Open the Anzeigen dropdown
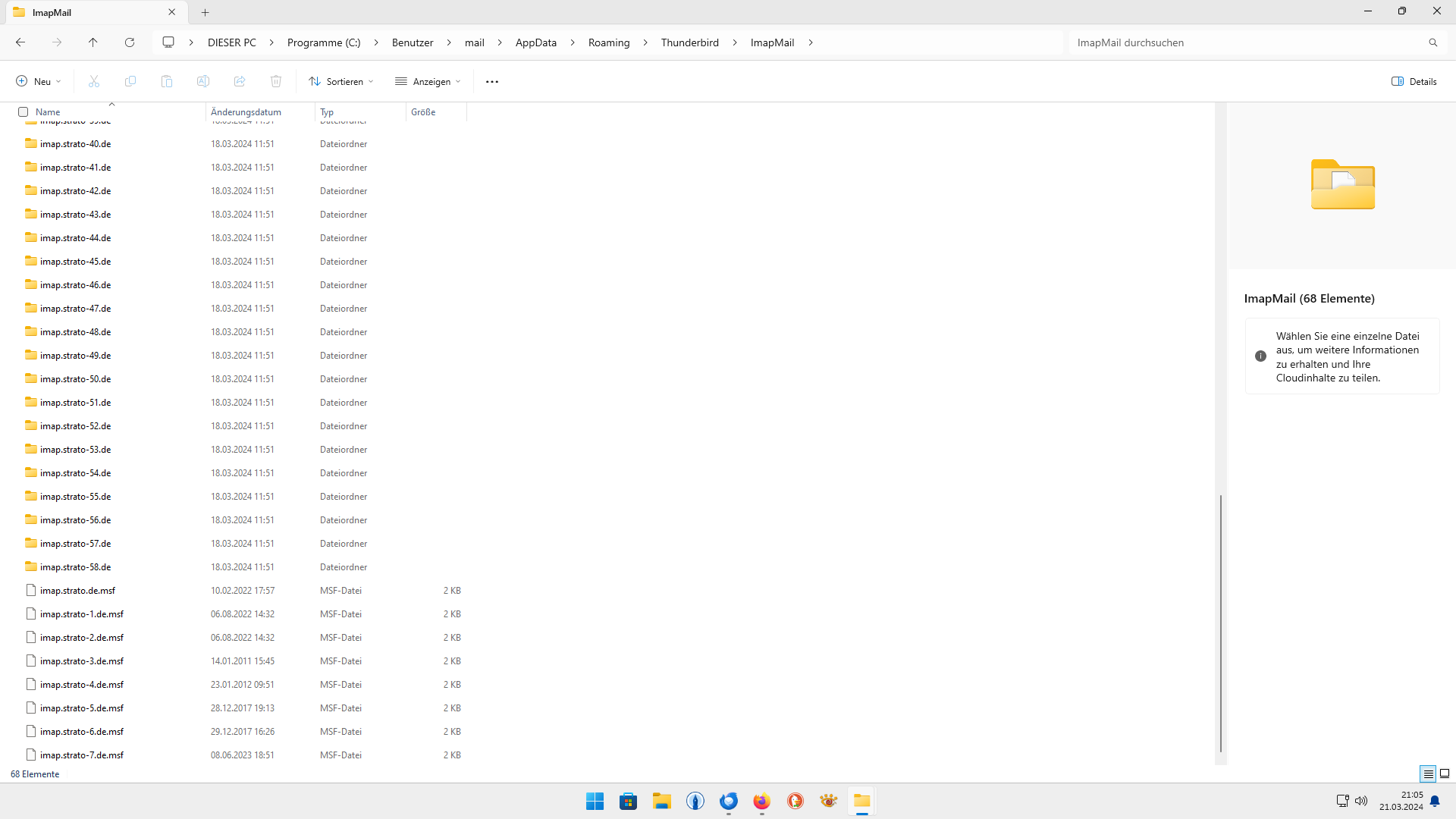Image resolution: width=1456 pixels, height=819 pixels. (x=428, y=81)
